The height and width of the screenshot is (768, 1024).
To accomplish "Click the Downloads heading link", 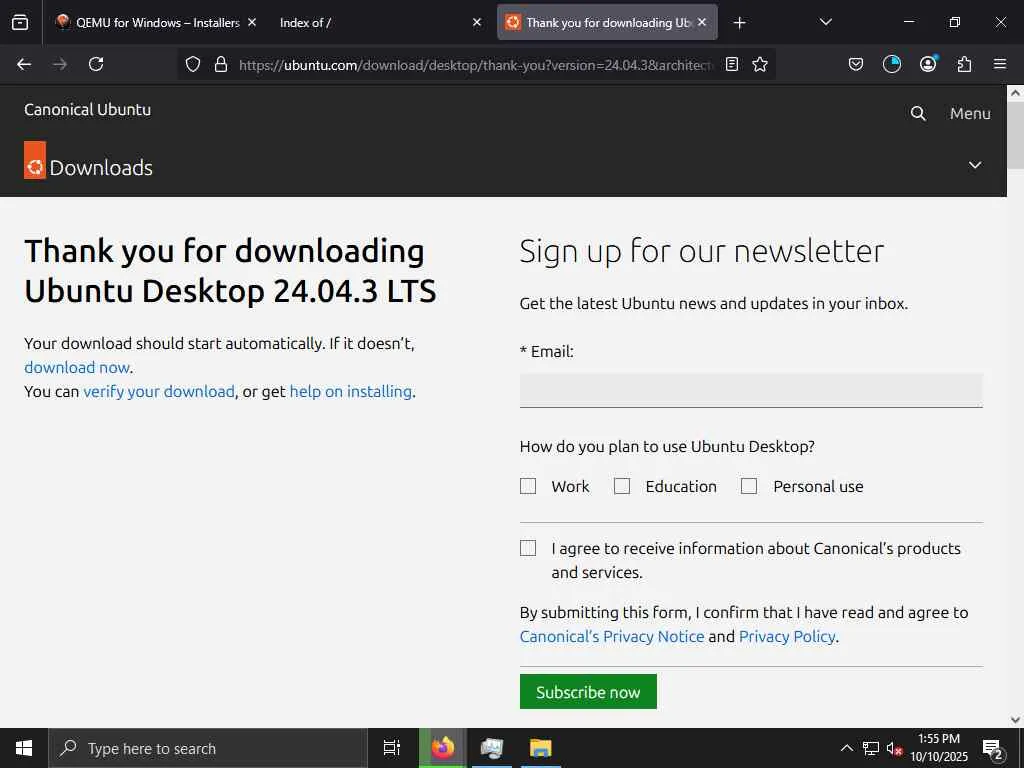I will coord(101,168).
